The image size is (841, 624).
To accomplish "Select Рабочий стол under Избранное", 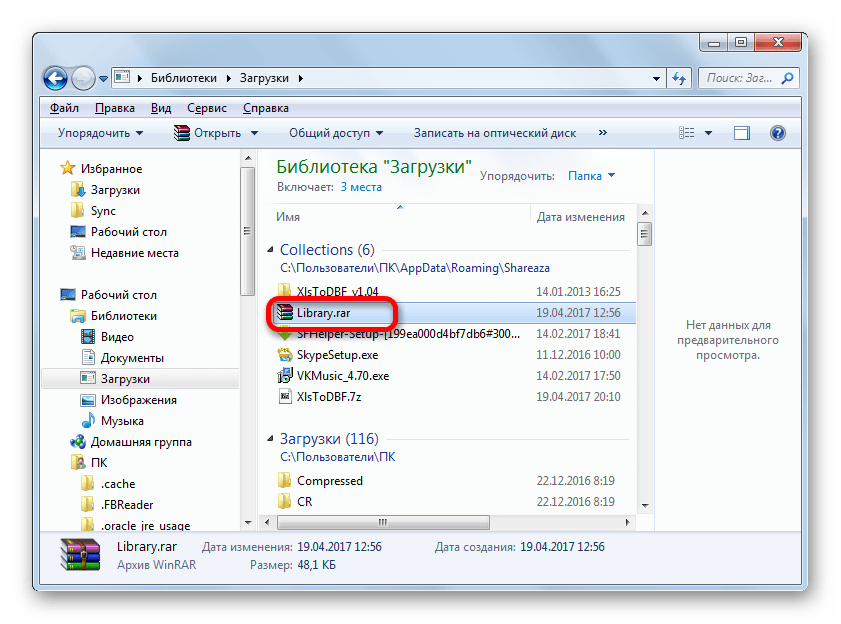I will point(129,232).
